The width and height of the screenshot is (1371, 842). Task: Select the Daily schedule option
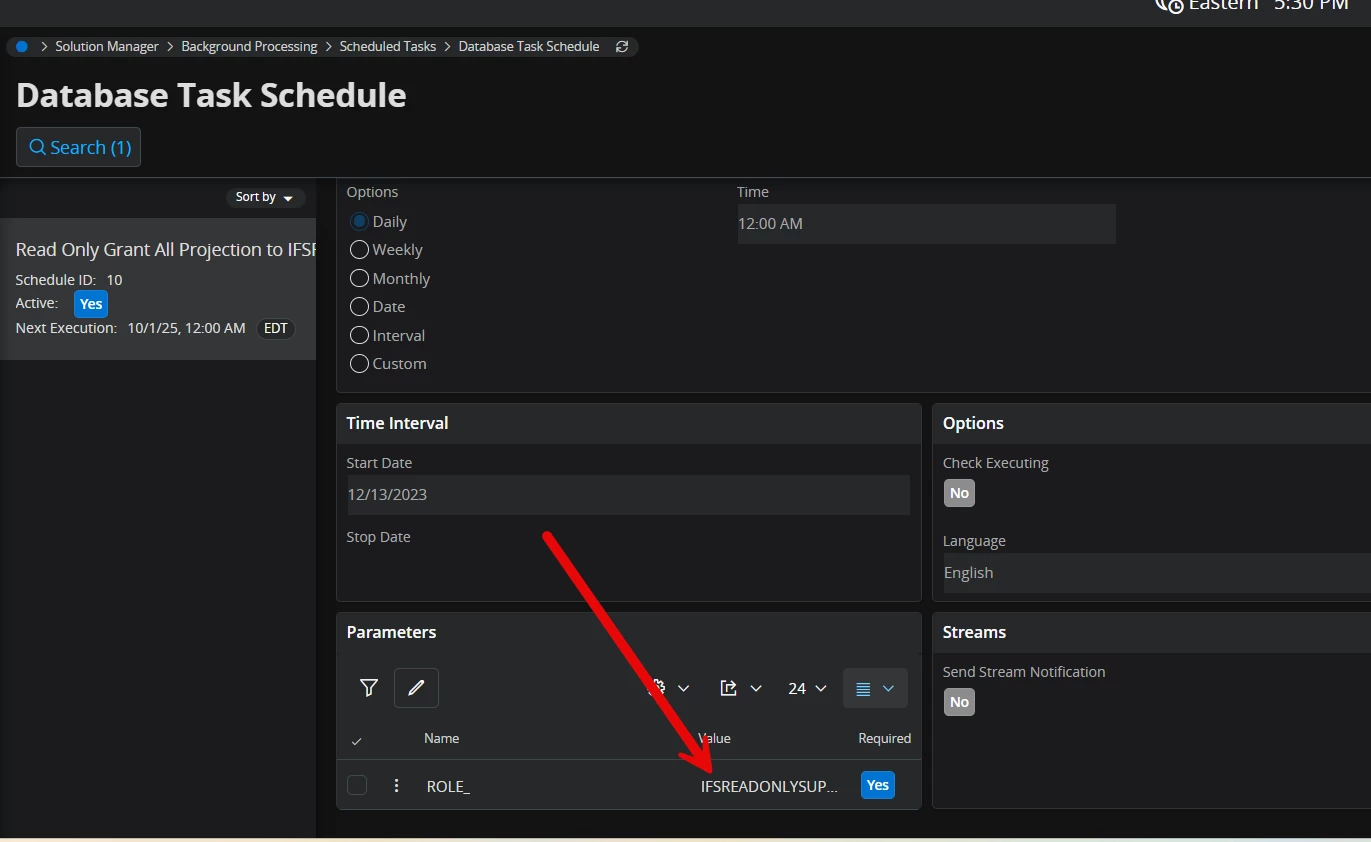pos(359,222)
